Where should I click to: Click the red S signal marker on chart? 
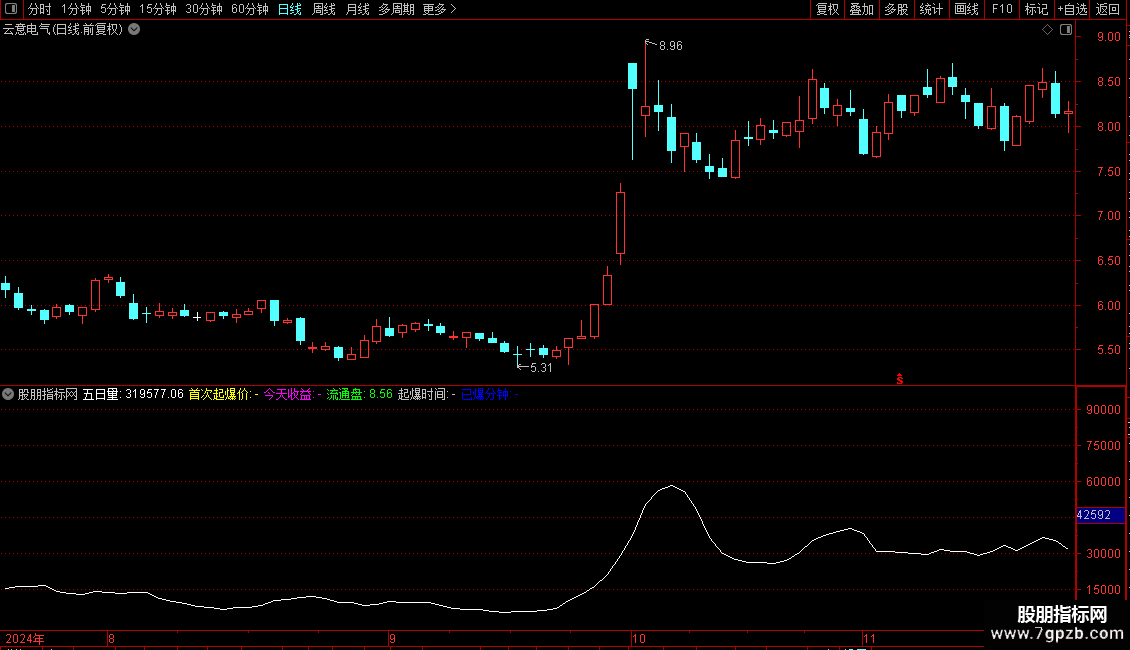click(899, 379)
